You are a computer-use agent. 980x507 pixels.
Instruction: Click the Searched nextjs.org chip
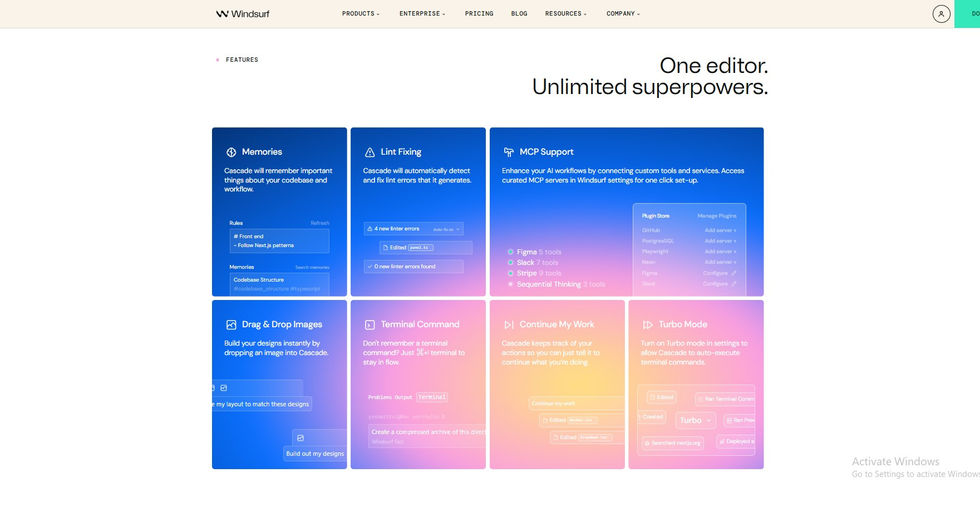[672, 443]
